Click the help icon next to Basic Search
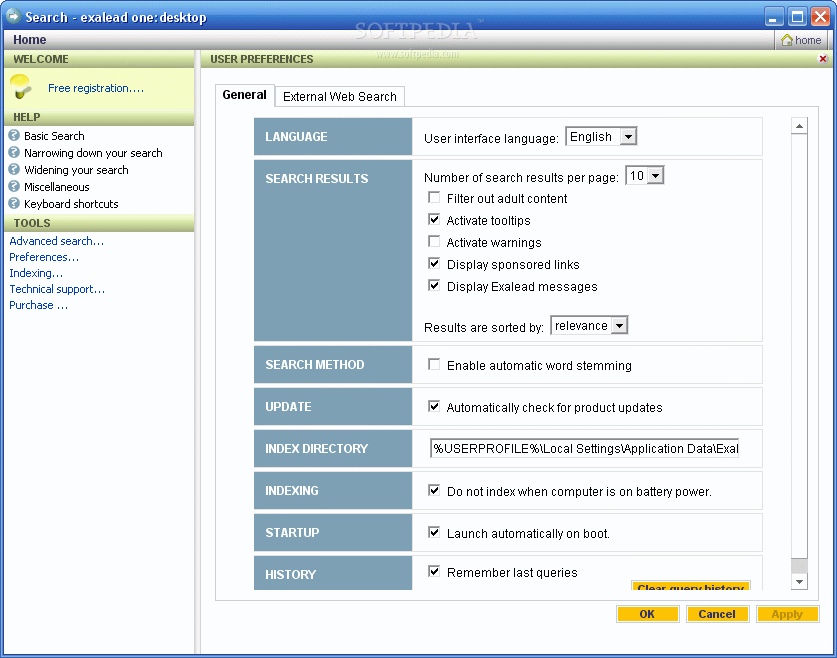 pos(14,135)
